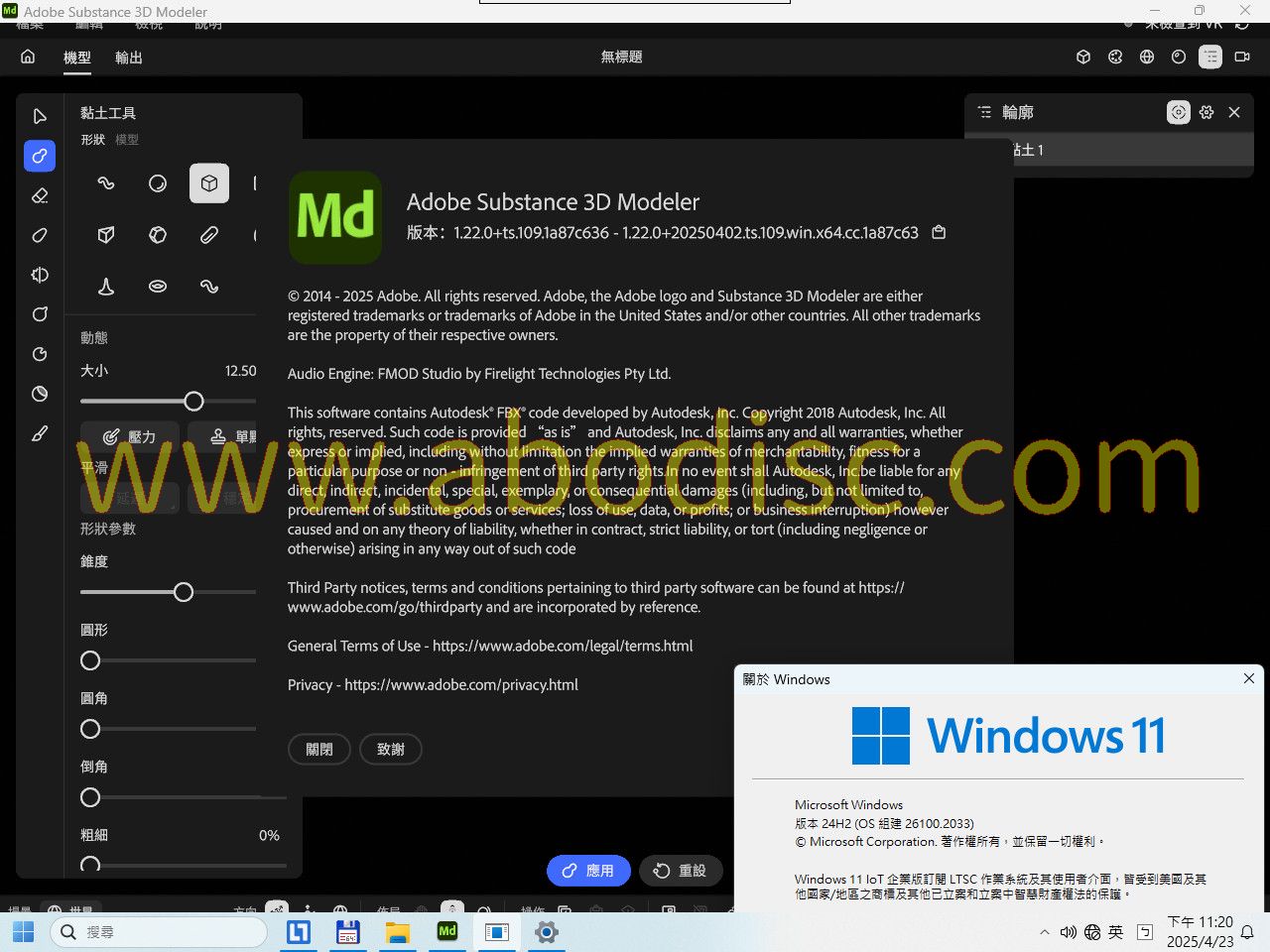Open Settings gear in the taskbar

[546, 932]
